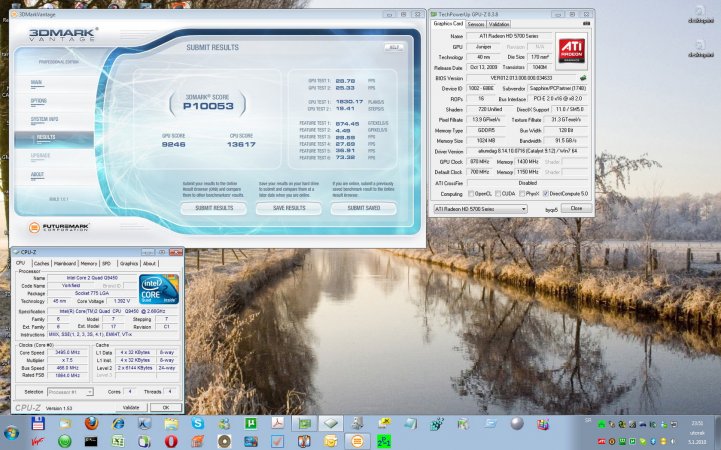Go to Options in 3DMark sidebar

point(39,101)
